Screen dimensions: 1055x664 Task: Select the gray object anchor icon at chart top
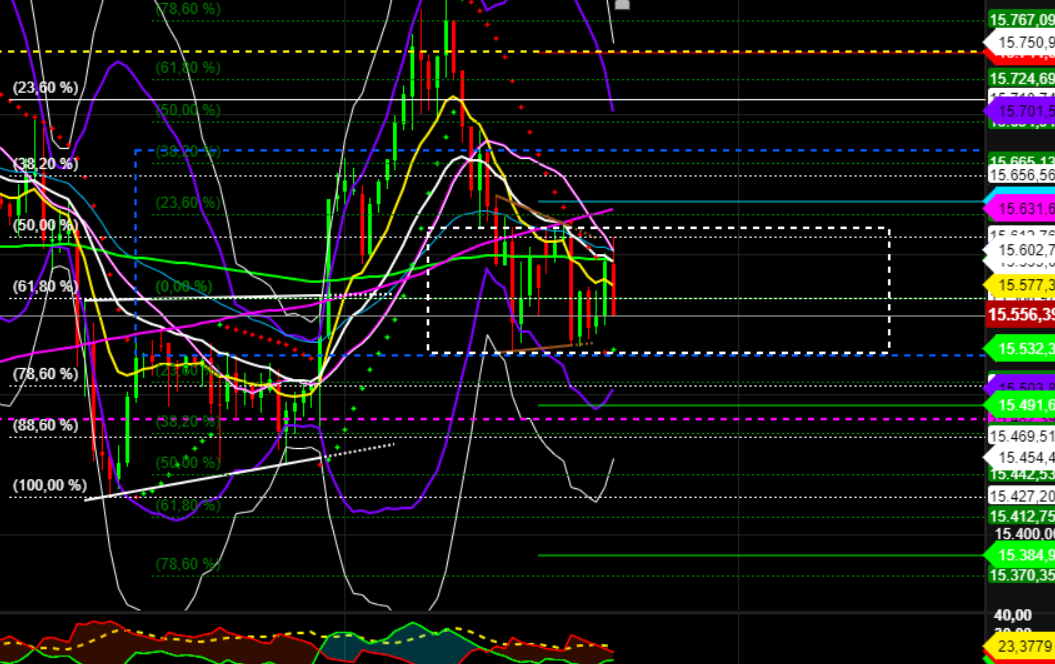click(623, 5)
